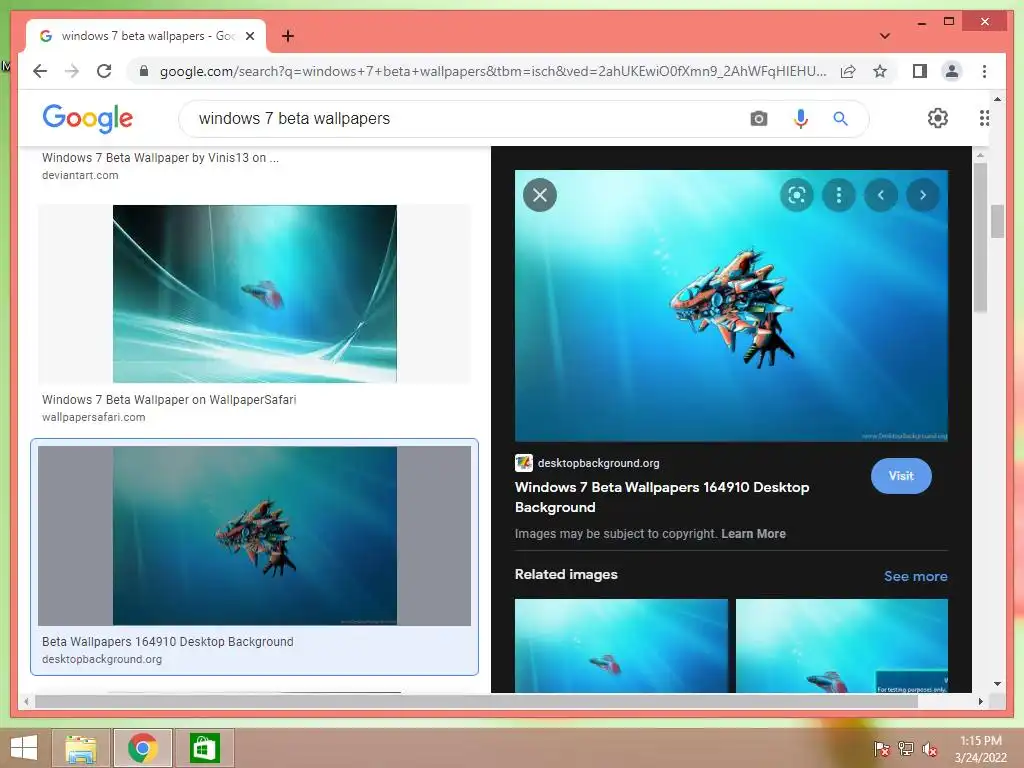
Task: Go to next image in preview
Action: 923,195
